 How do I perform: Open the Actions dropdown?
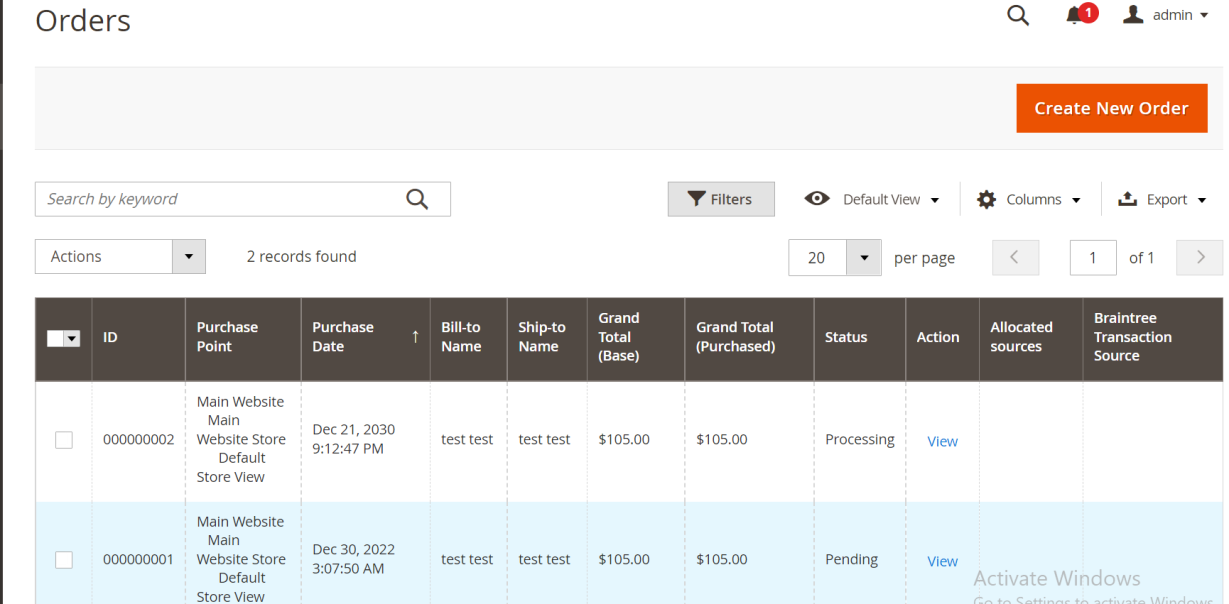(120, 257)
